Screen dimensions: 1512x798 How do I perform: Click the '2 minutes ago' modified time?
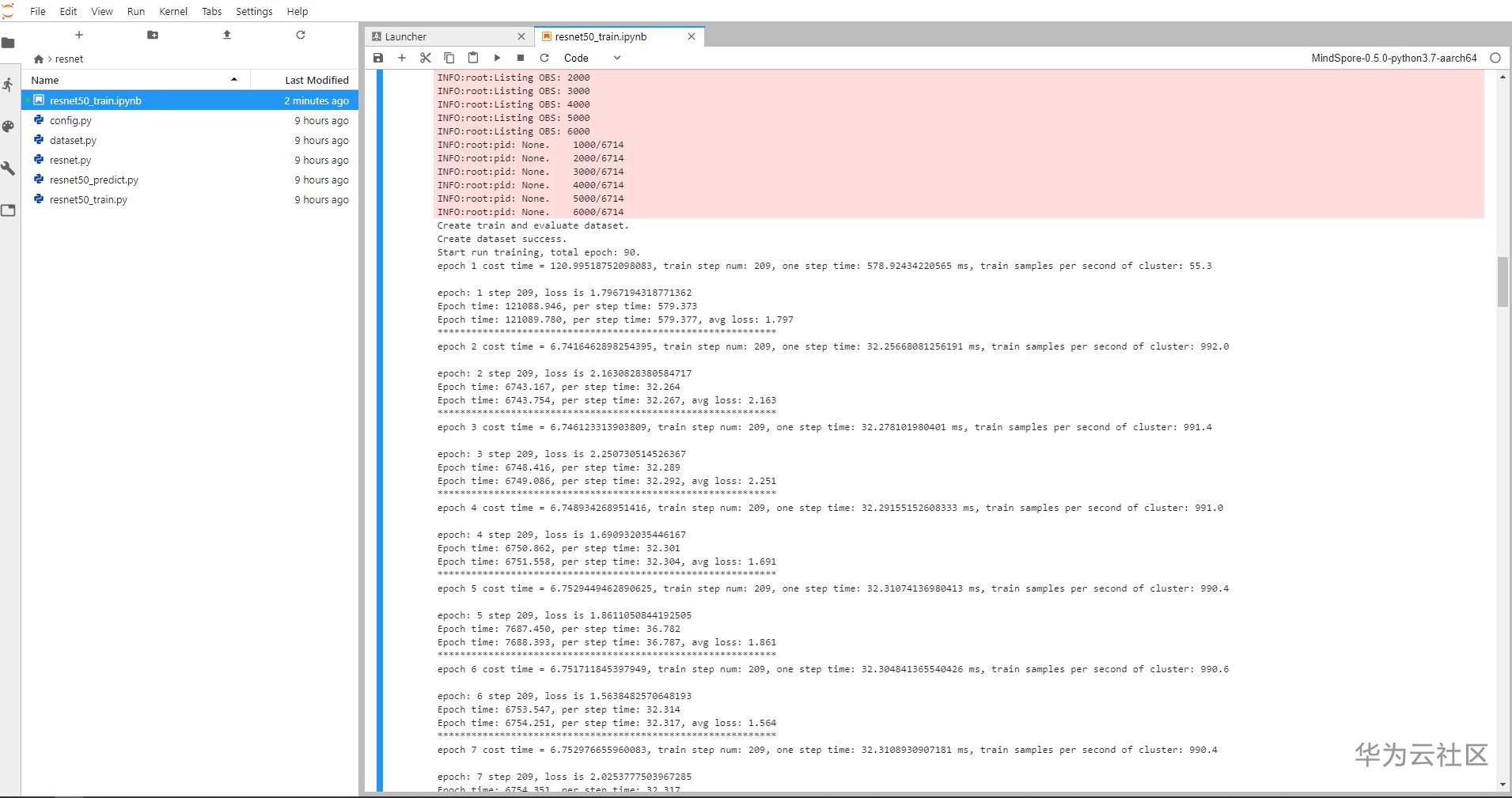pyautogui.click(x=316, y=100)
